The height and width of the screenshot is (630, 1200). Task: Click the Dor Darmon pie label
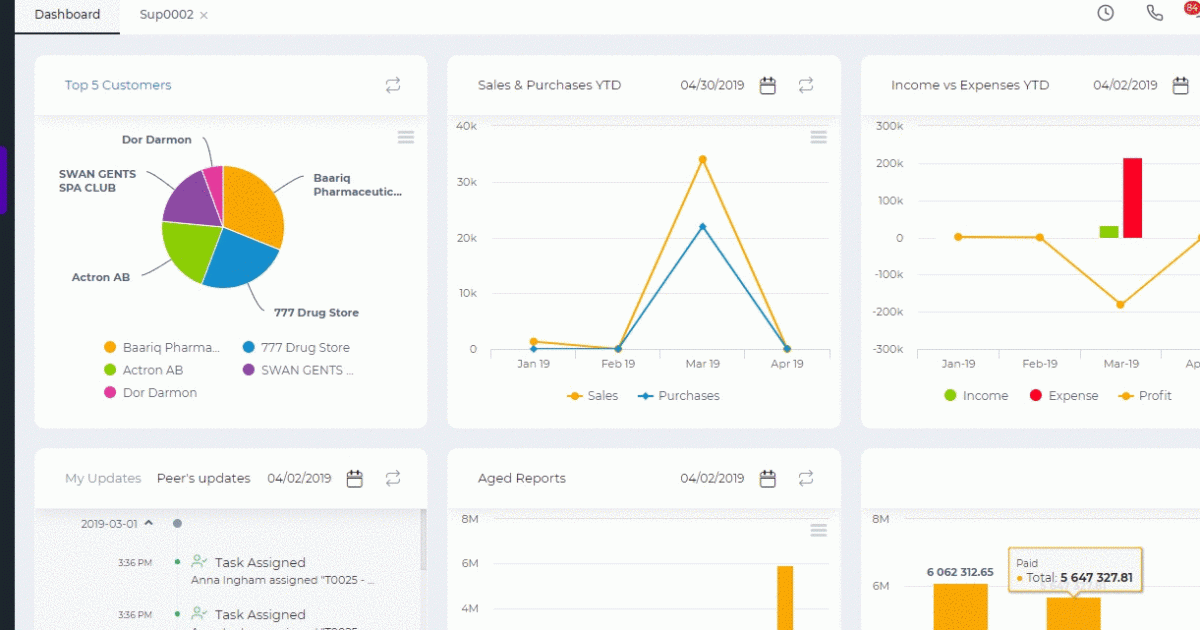[157, 140]
